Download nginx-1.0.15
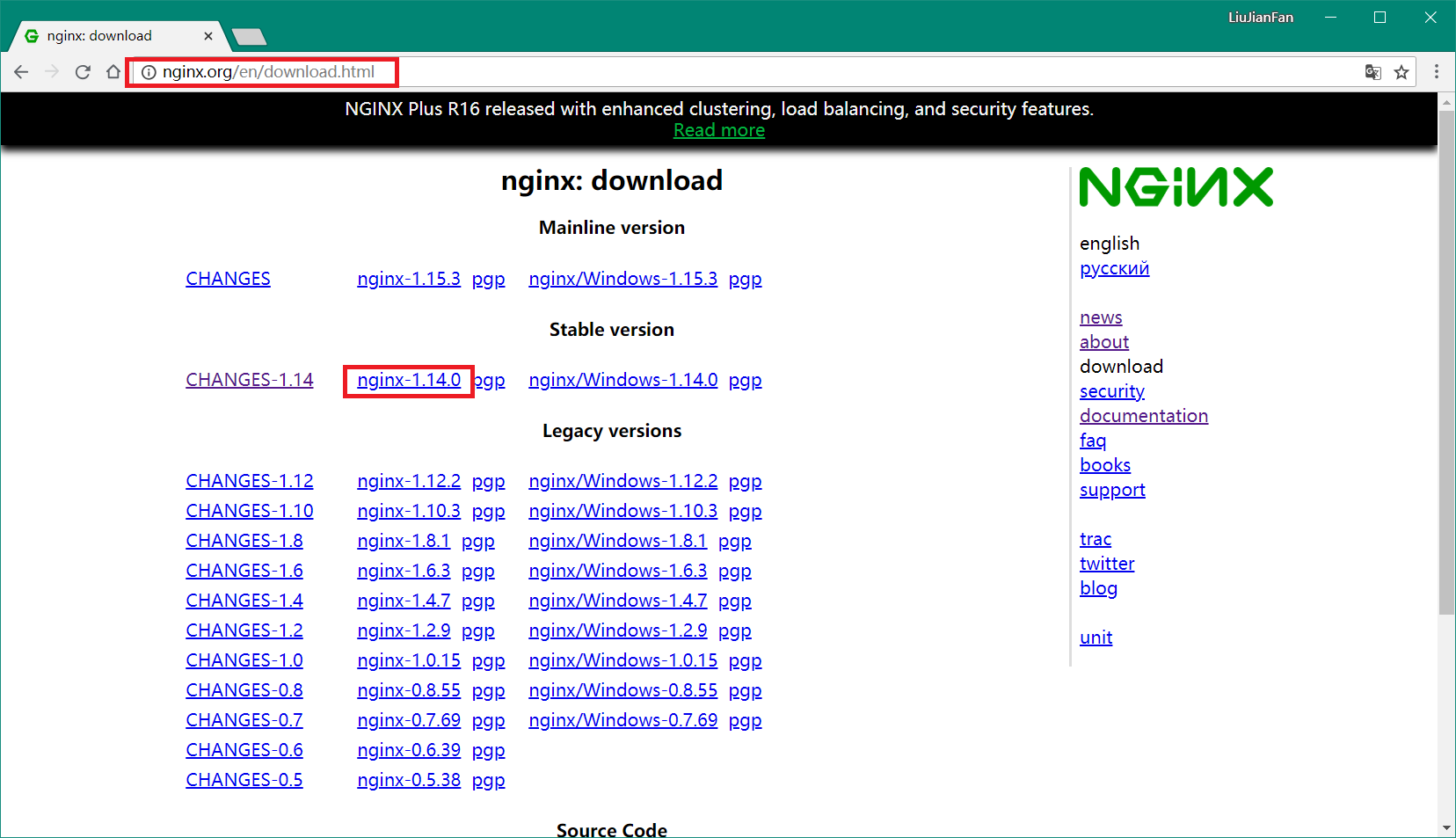The image size is (1456, 838). [x=409, y=660]
